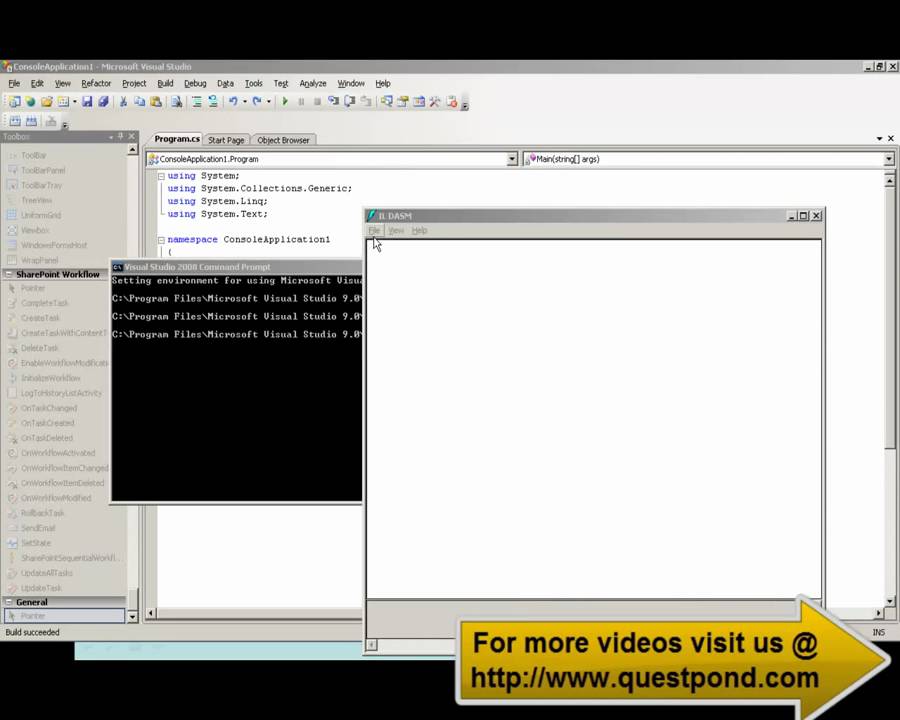Click the Break All pause icon

pos(301,102)
